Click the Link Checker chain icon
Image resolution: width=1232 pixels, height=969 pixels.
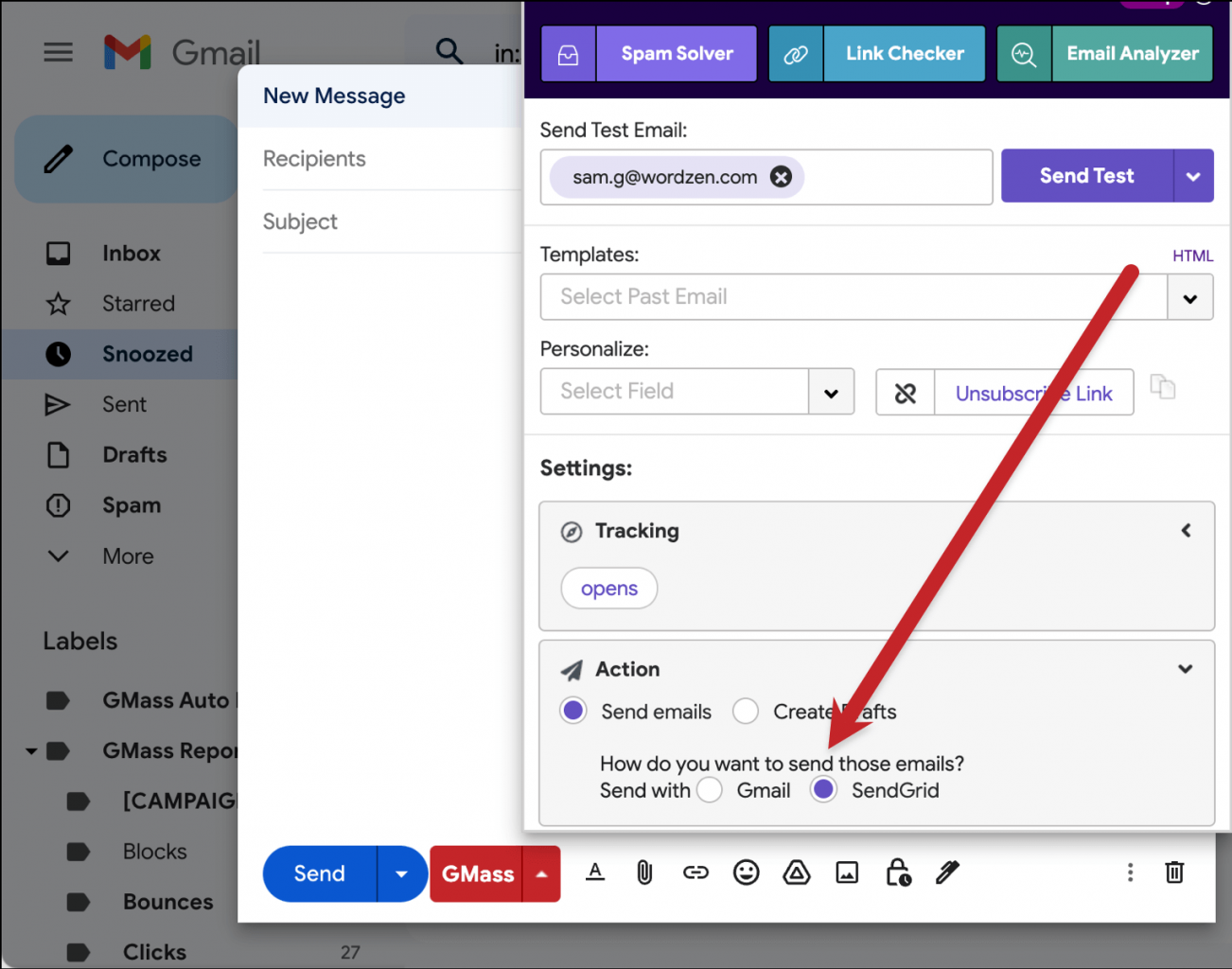point(796,54)
